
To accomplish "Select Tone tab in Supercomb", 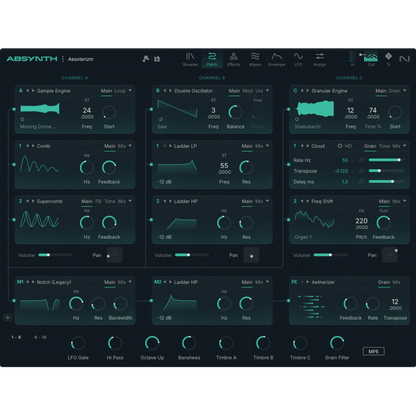I will (110, 201).
